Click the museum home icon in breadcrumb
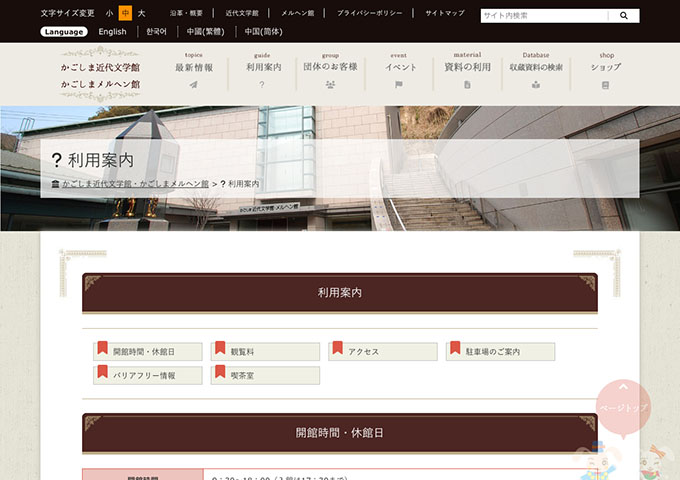Image resolution: width=680 pixels, height=480 pixels. (x=56, y=184)
